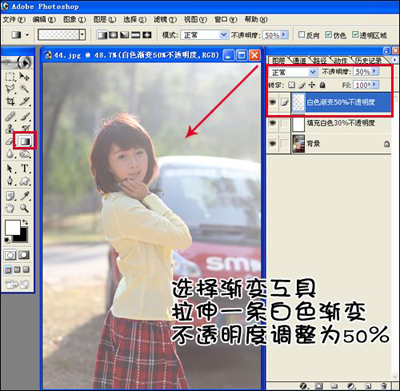This screenshot has width=400, height=391.
Task: Open Layers panel Fill 100% arrow
Action: pyautogui.click(x=375, y=85)
